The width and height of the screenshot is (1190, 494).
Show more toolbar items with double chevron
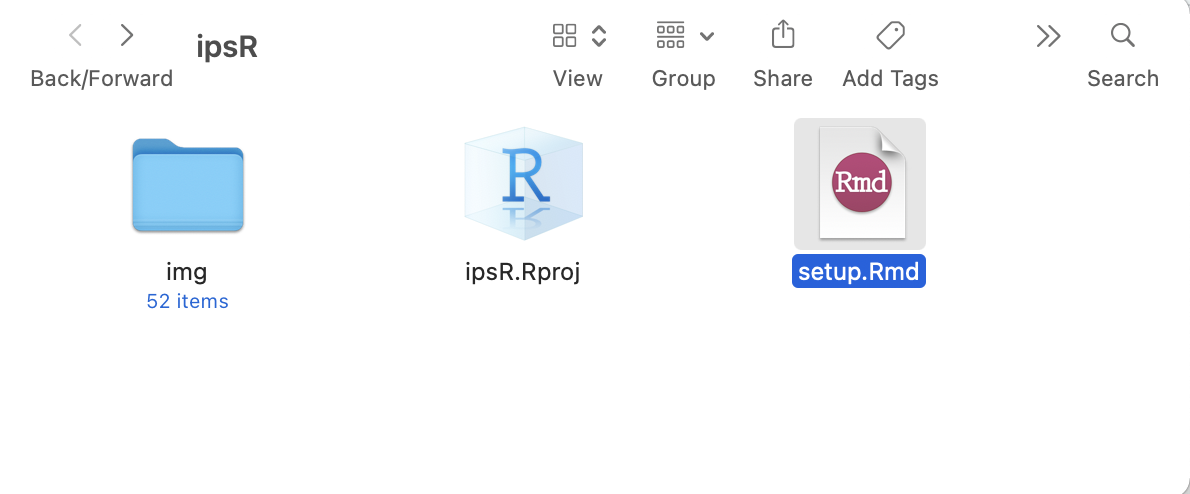point(1047,37)
